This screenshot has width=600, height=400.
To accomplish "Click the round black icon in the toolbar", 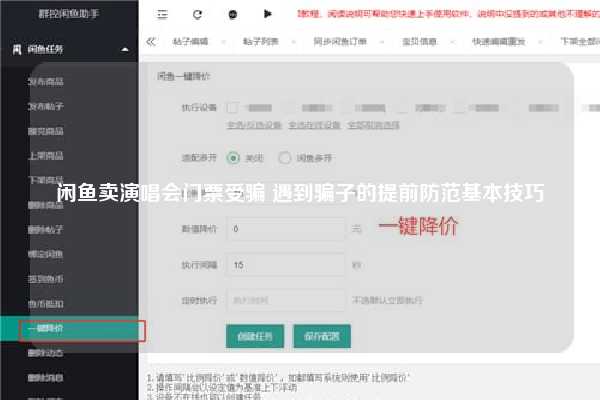I will click(x=233, y=15).
